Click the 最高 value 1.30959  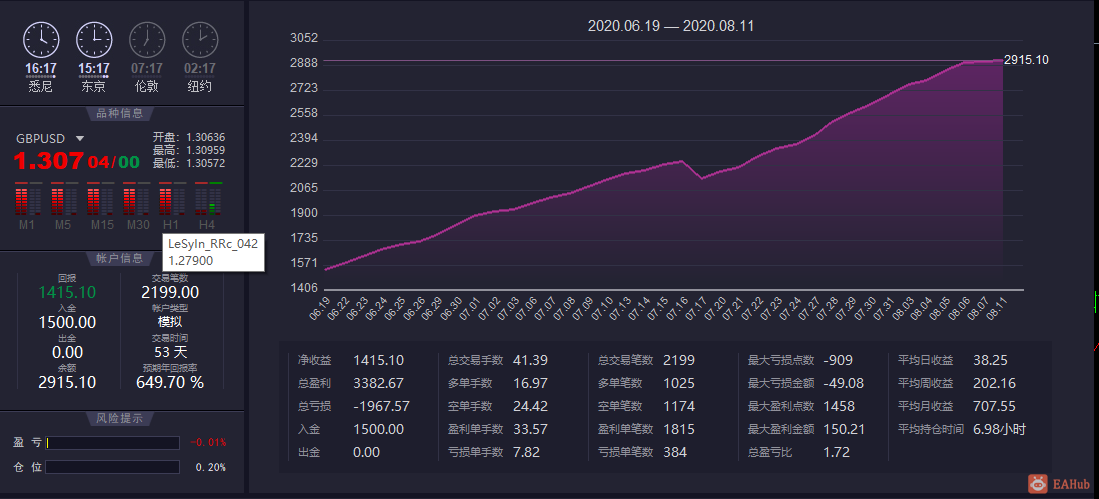[205, 150]
